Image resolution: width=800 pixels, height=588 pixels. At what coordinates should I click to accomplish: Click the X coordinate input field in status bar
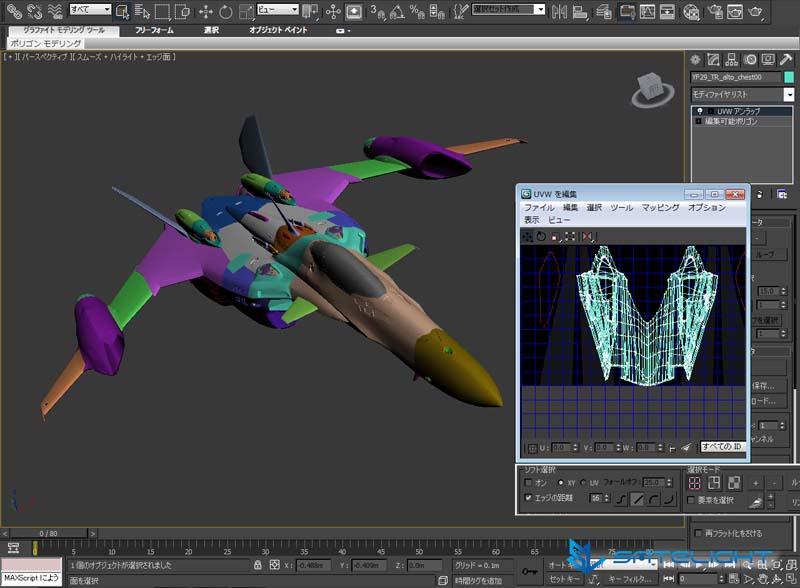click(313, 565)
